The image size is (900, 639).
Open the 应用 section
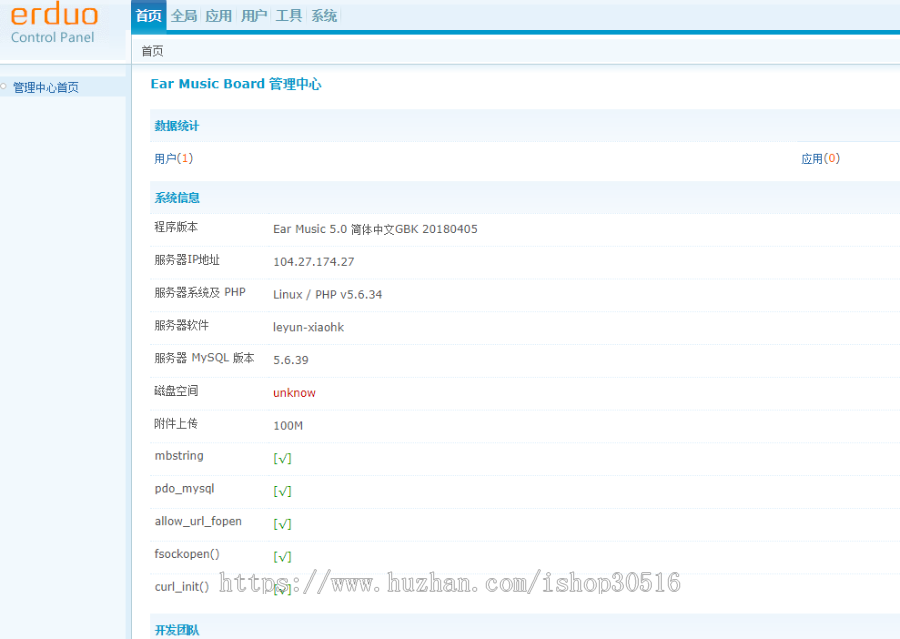pyautogui.click(x=218, y=15)
